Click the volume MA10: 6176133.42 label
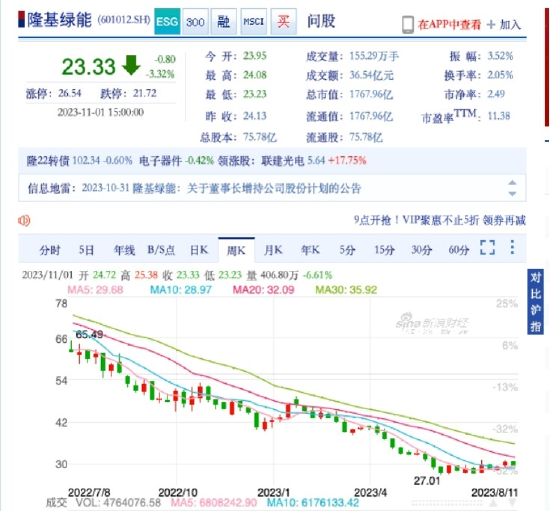This screenshot has height=511, width=550. coord(313,503)
